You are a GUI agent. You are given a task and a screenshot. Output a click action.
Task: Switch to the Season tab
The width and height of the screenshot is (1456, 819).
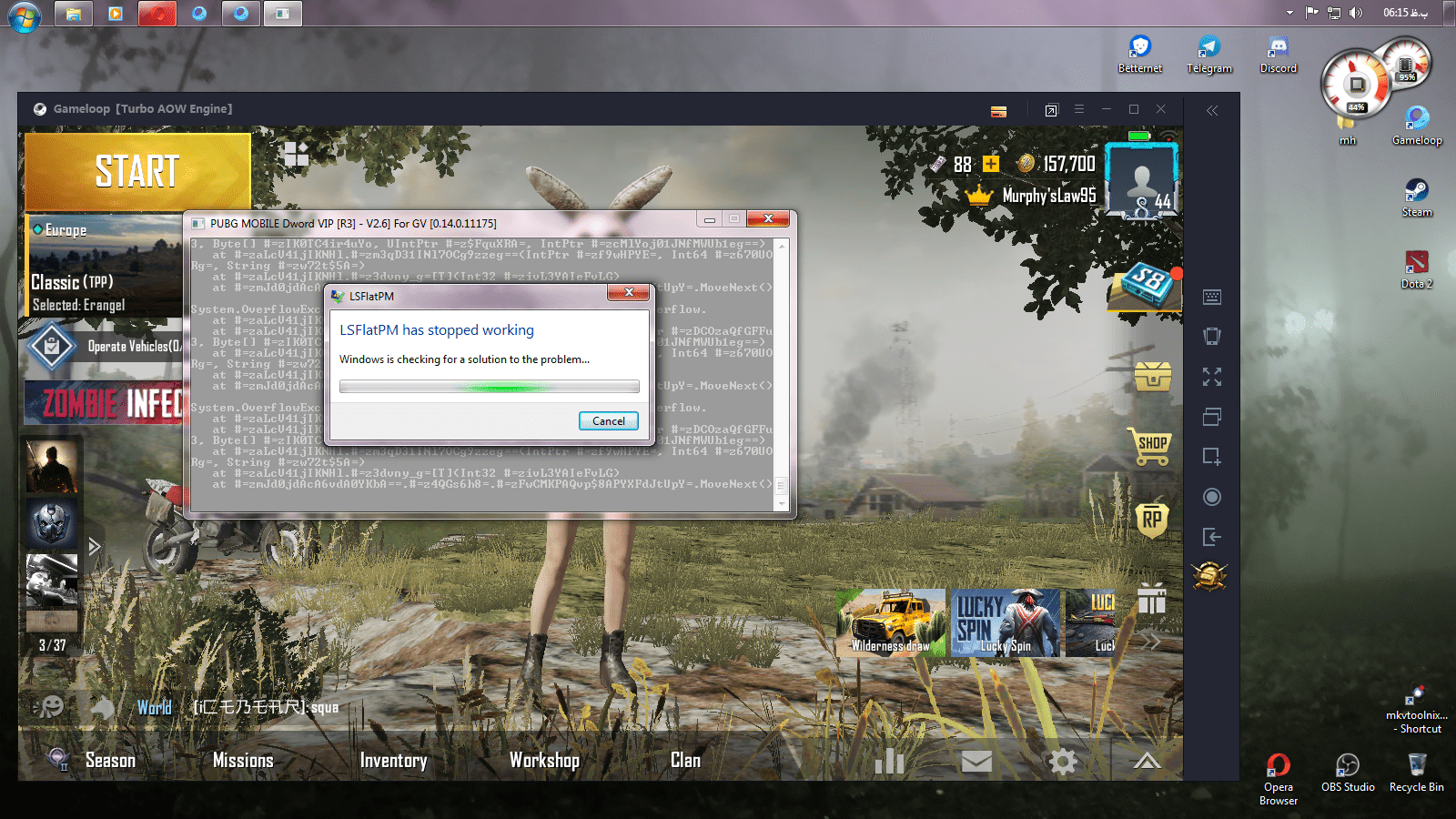pyautogui.click(x=110, y=761)
